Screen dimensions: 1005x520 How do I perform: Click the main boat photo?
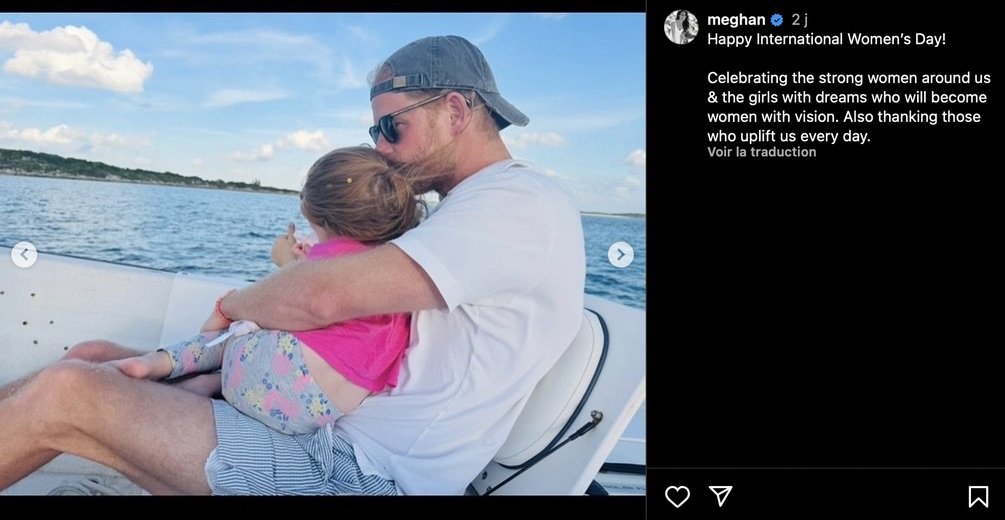(322, 254)
